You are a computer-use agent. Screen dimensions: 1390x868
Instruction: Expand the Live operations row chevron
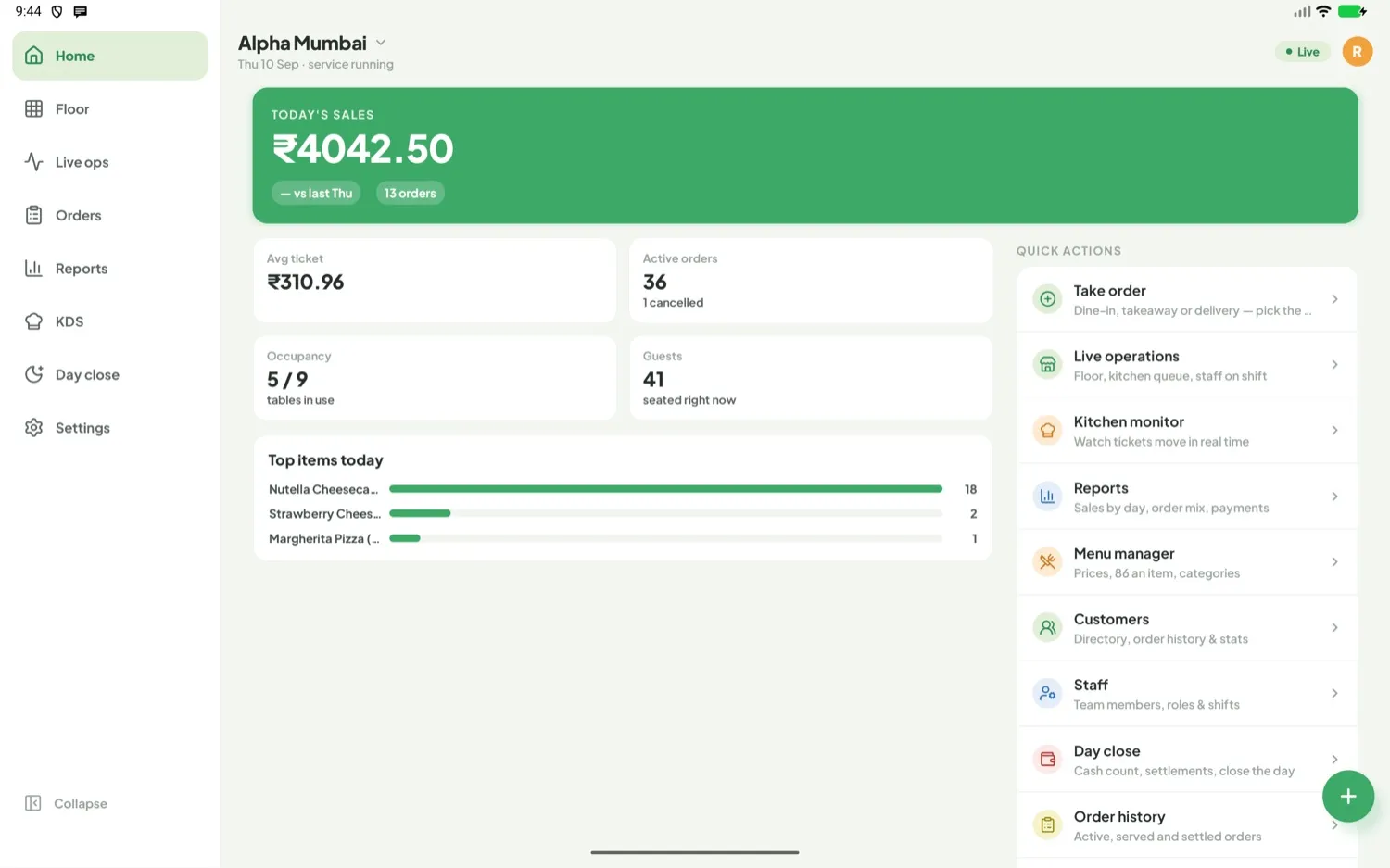click(x=1334, y=365)
